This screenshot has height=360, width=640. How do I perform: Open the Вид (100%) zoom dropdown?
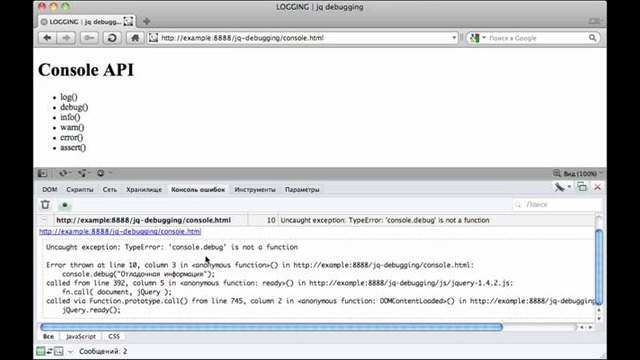tap(582, 173)
